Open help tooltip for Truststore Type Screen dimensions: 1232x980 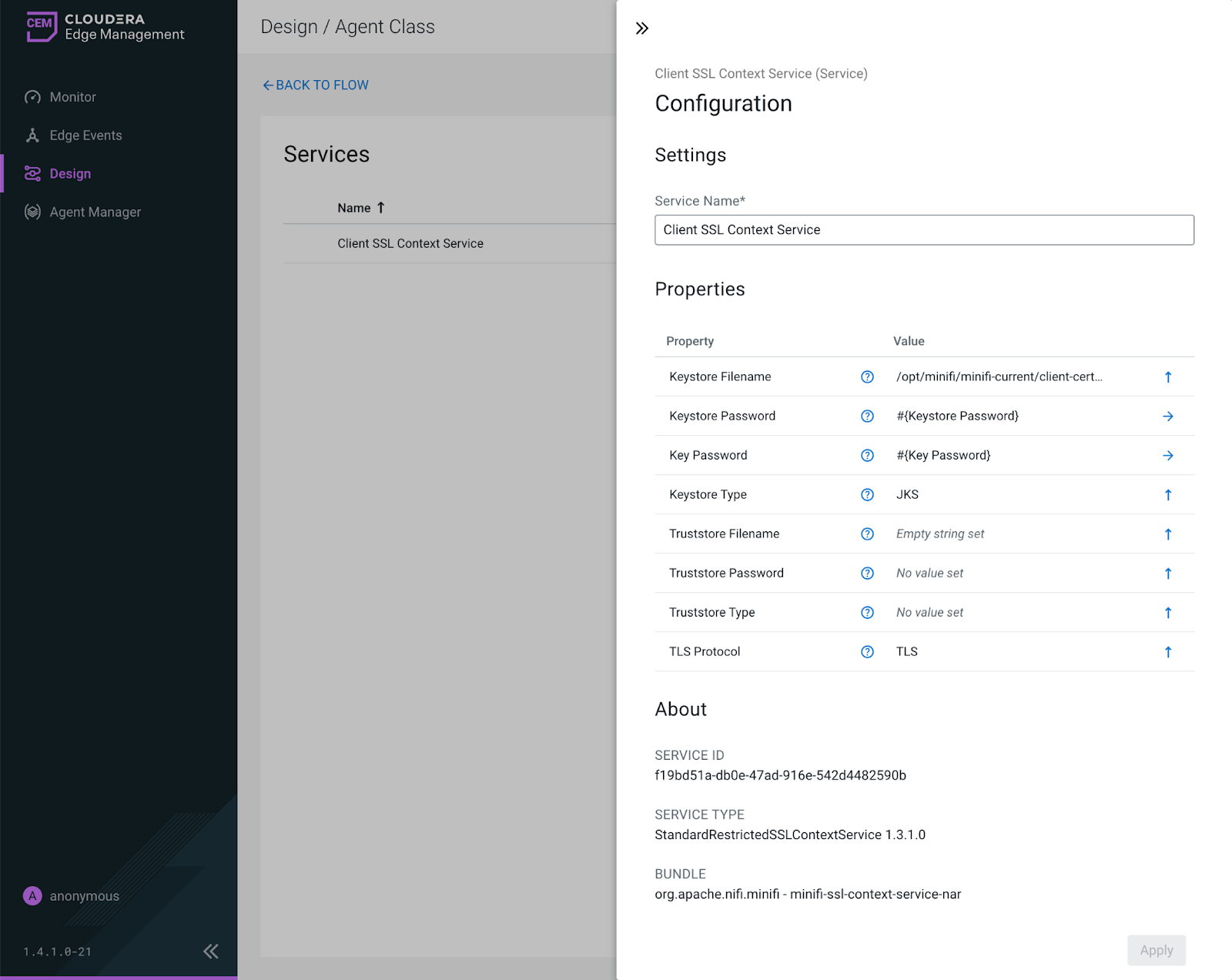(x=867, y=612)
